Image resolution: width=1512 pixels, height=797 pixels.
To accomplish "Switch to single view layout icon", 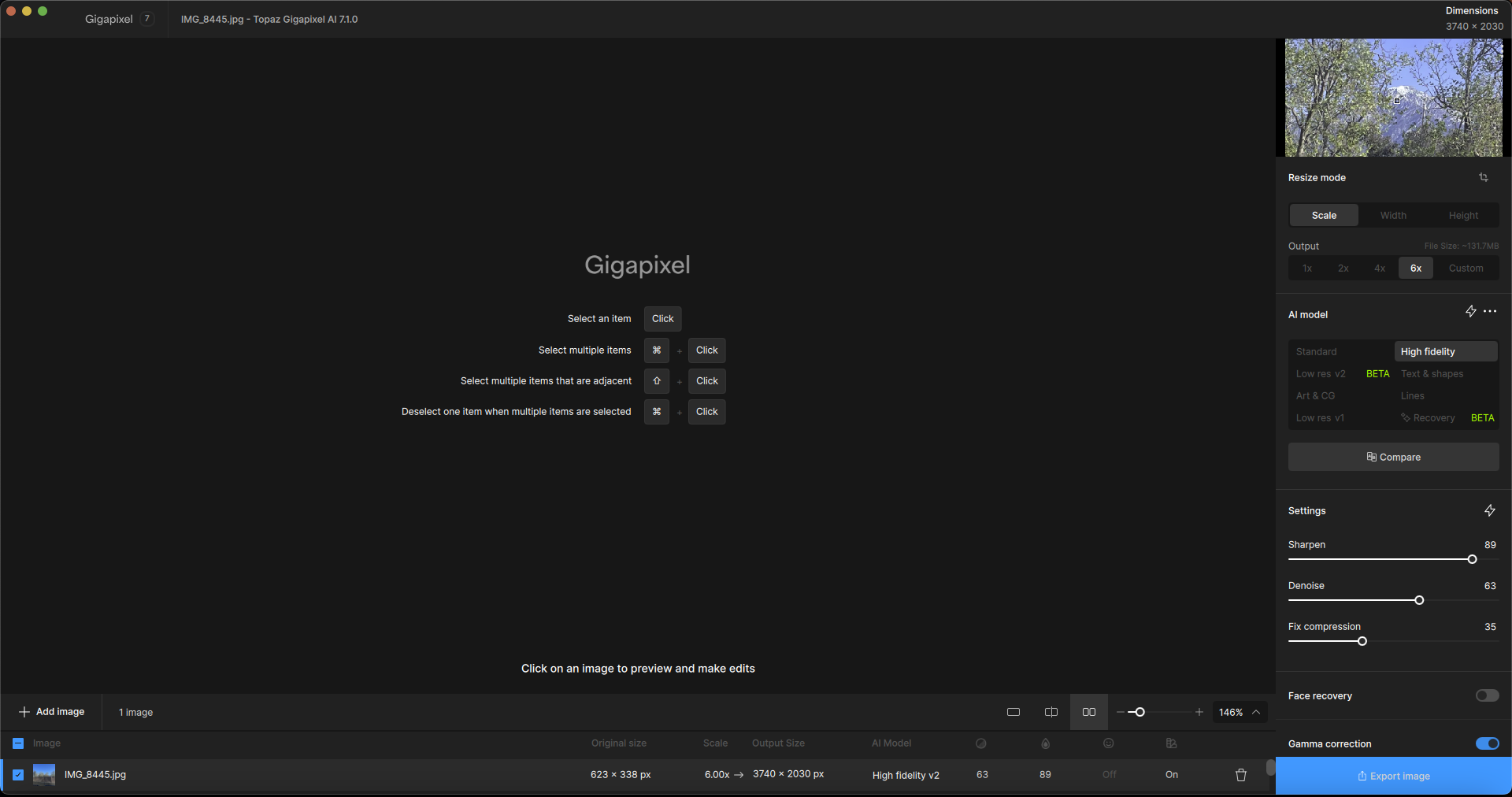I will (x=1014, y=713).
